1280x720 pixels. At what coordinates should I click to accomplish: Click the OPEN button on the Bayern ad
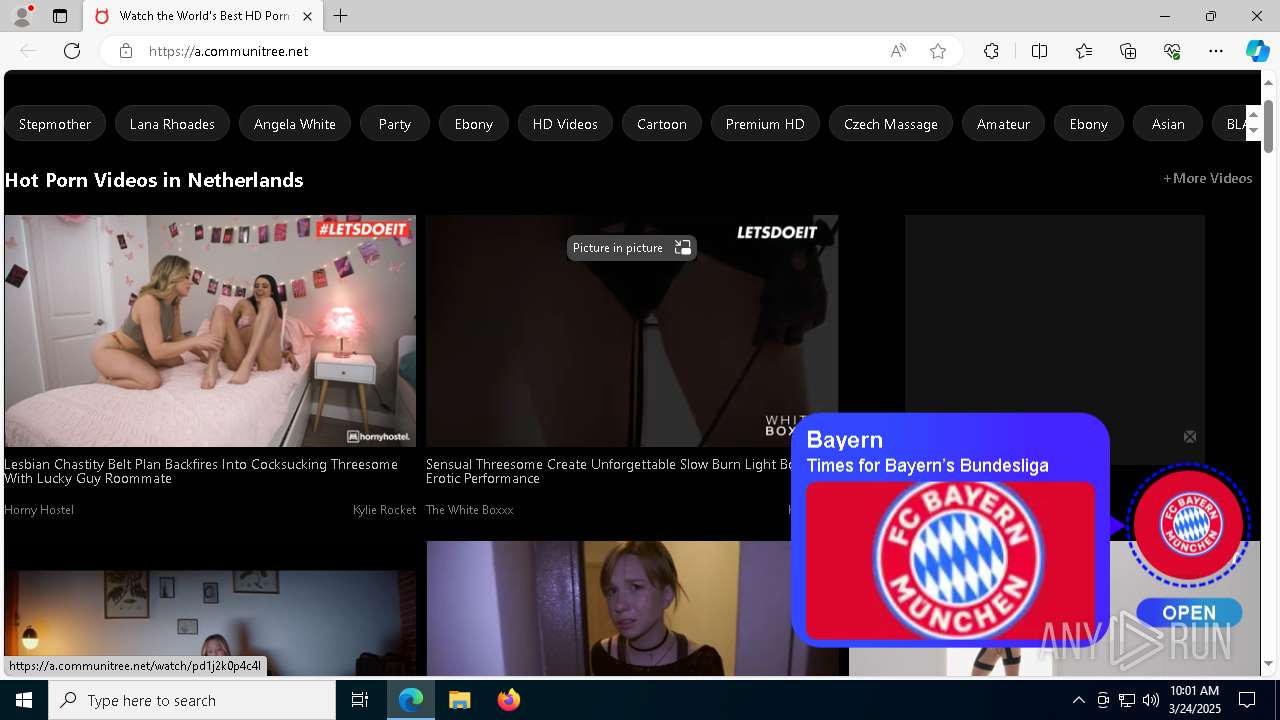tap(1189, 613)
